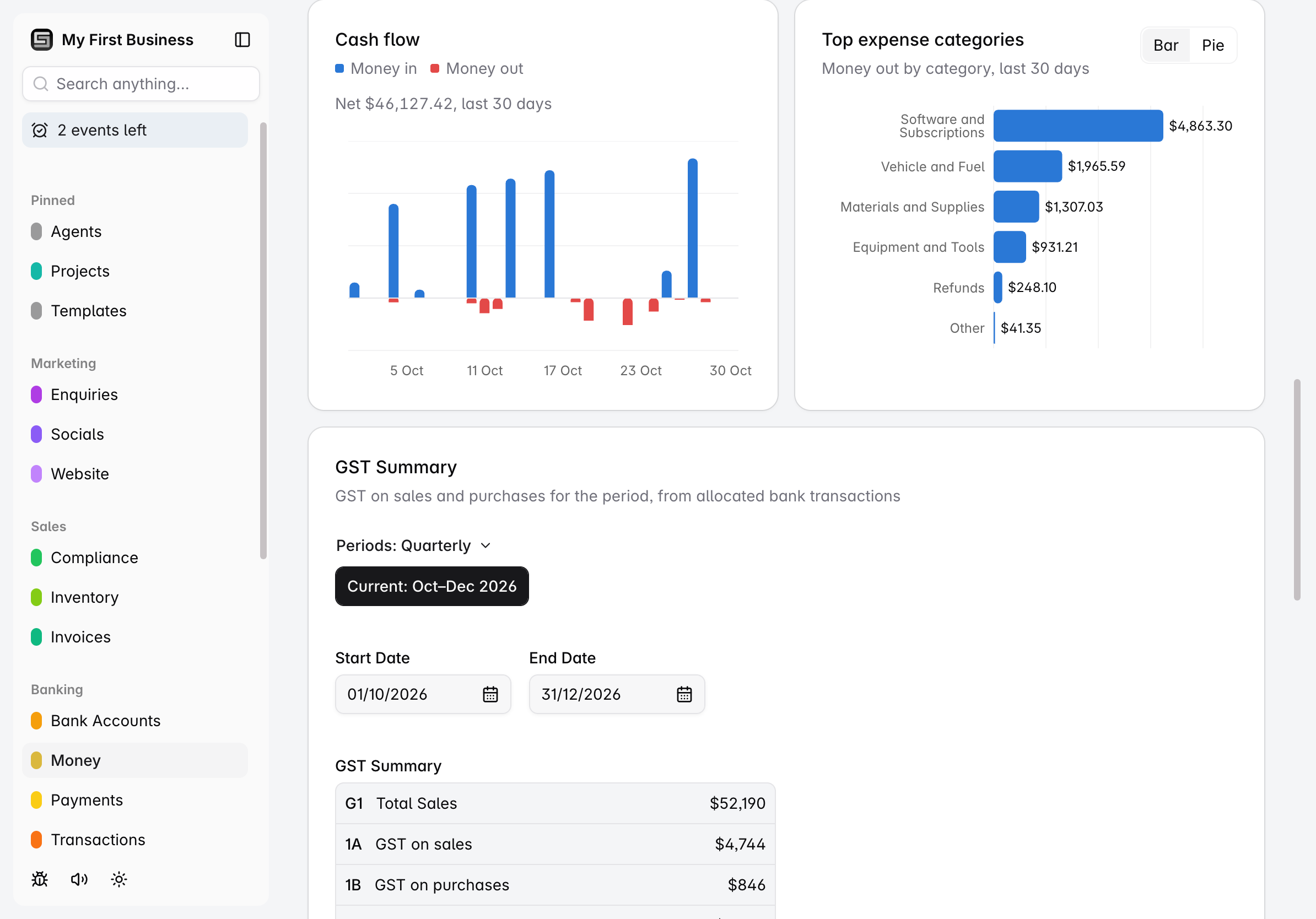Open 2 events left notifications
The image size is (1316, 919).
(134, 130)
